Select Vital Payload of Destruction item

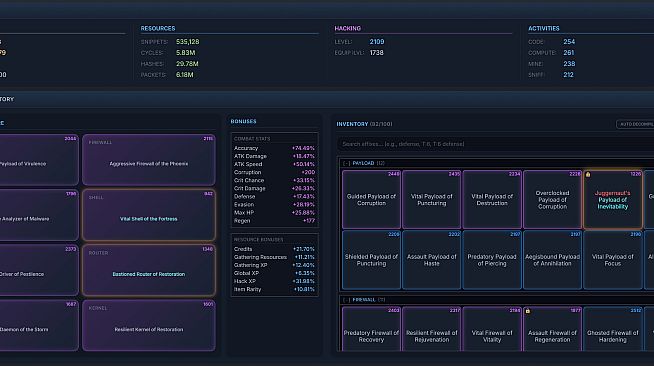tap(492, 199)
